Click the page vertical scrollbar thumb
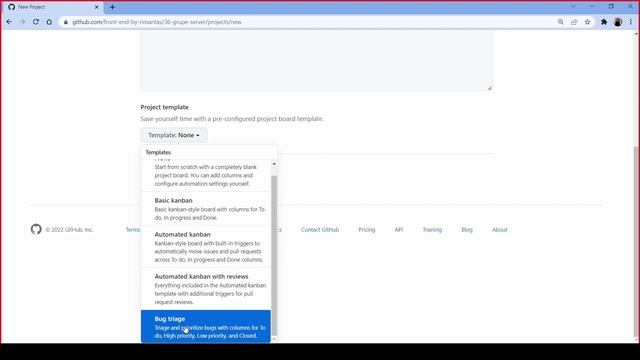 coord(636,243)
